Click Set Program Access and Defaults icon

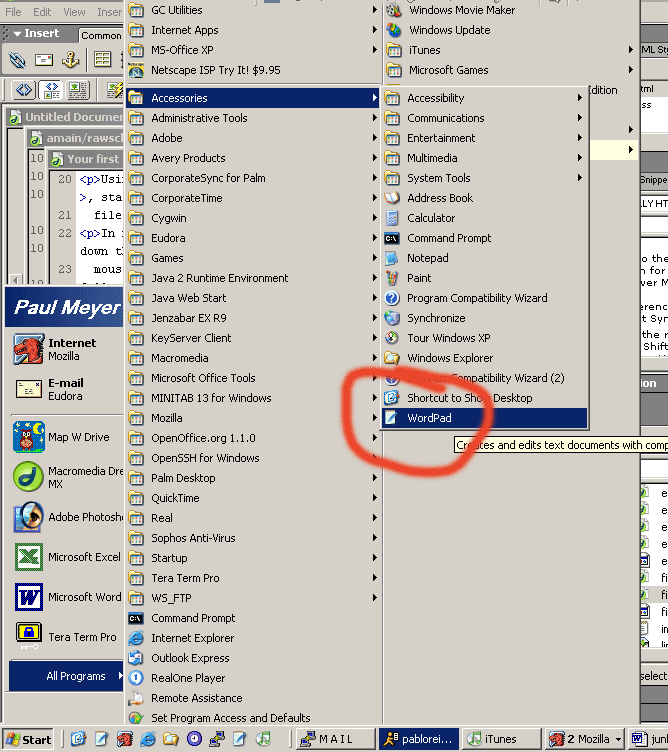click(x=136, y=718)
